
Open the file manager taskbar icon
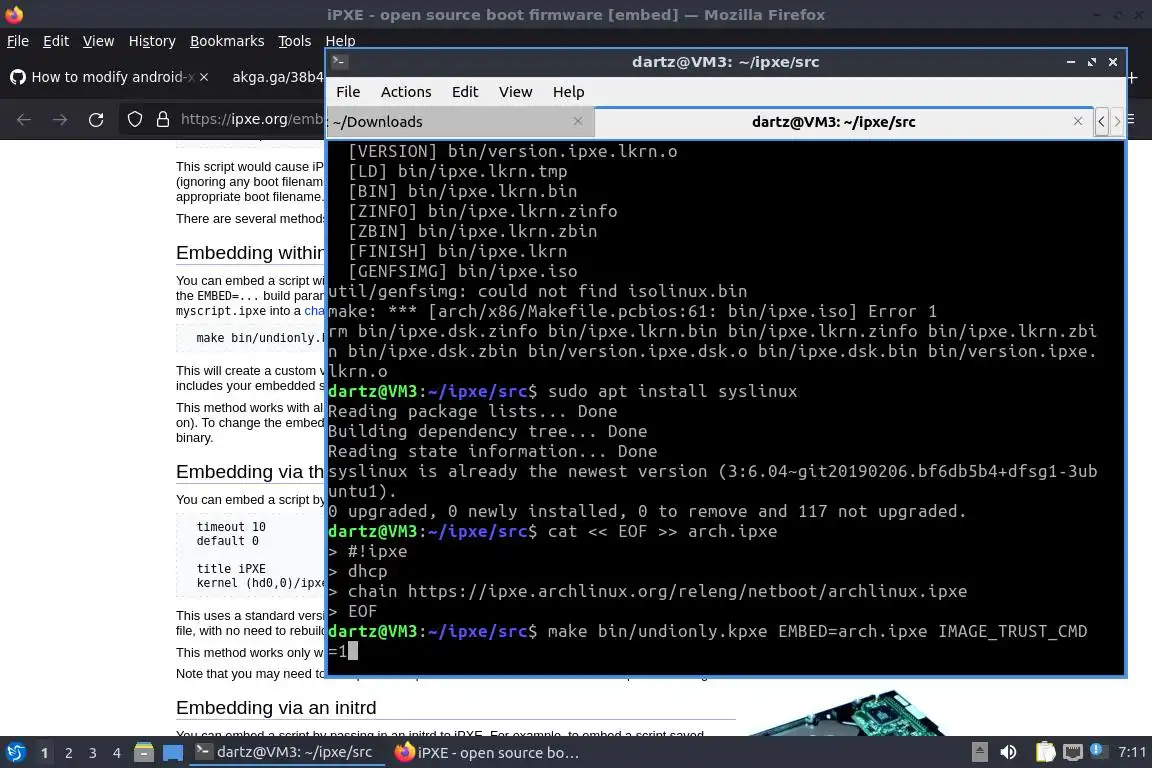[144, 753]
